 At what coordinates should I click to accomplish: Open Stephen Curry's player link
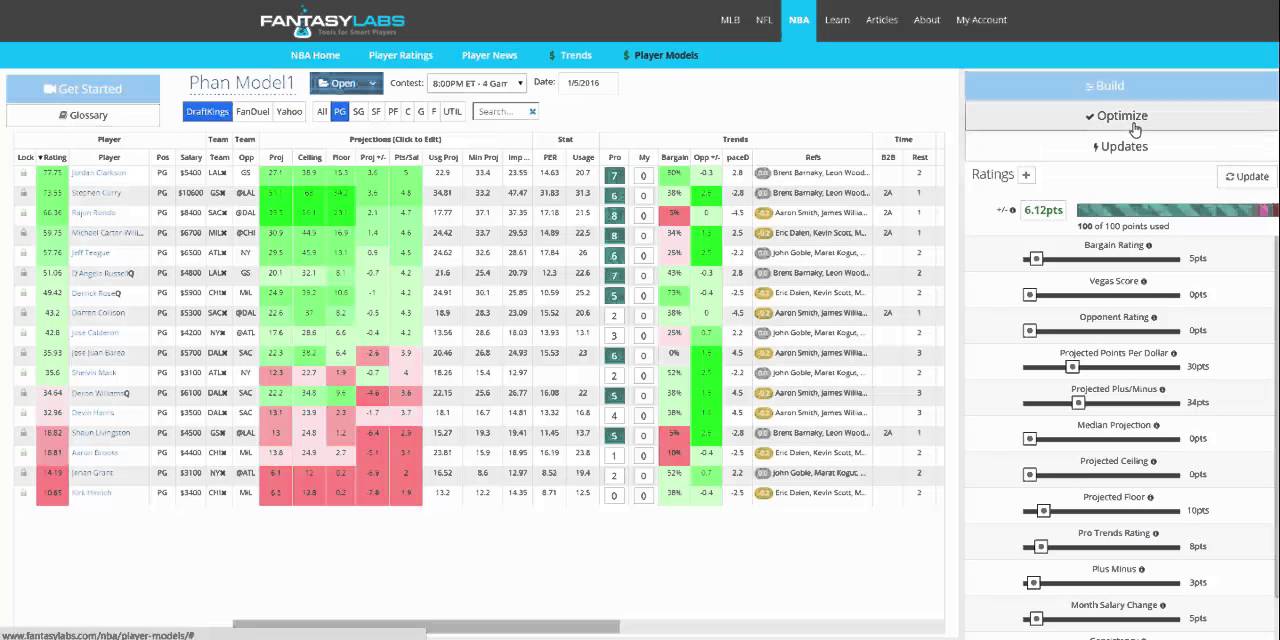point(98,193)
